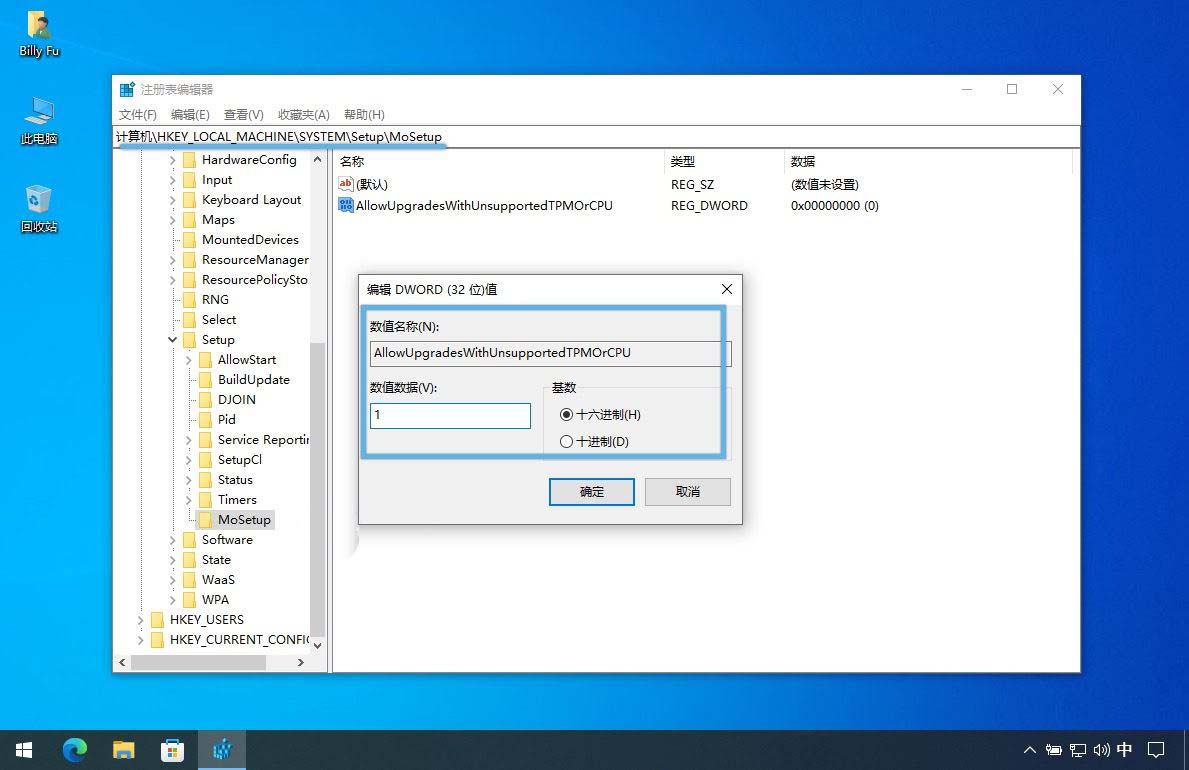
Task: Open the 此电脑 desktop icon
Action: click(x=37, y=120)
